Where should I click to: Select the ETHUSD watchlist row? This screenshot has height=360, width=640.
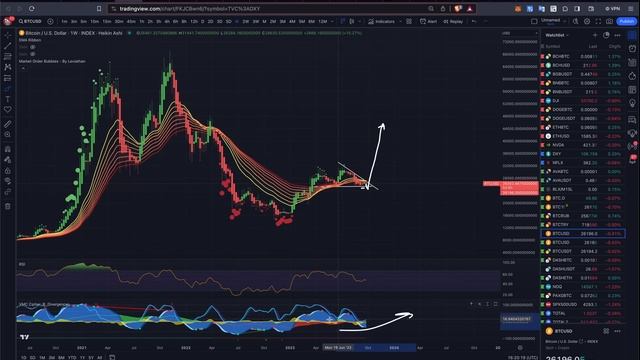[x=583, y=136]
